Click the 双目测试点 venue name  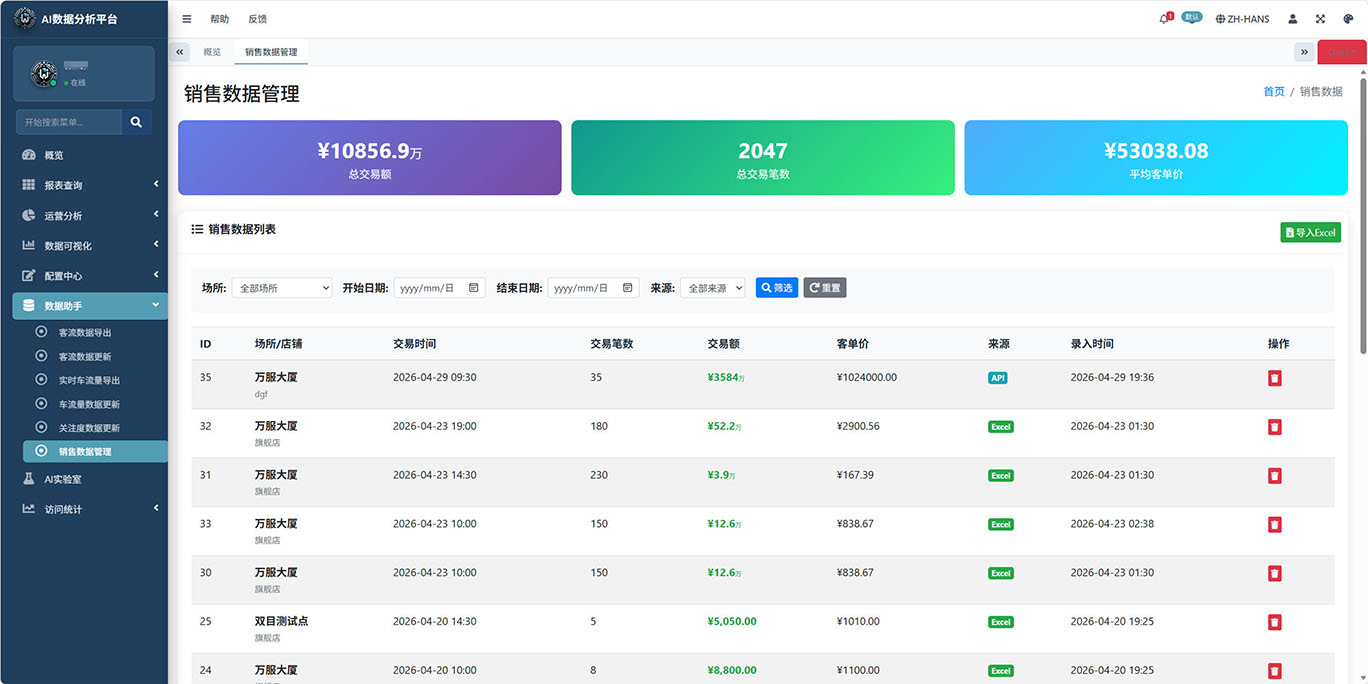point(281,621)
